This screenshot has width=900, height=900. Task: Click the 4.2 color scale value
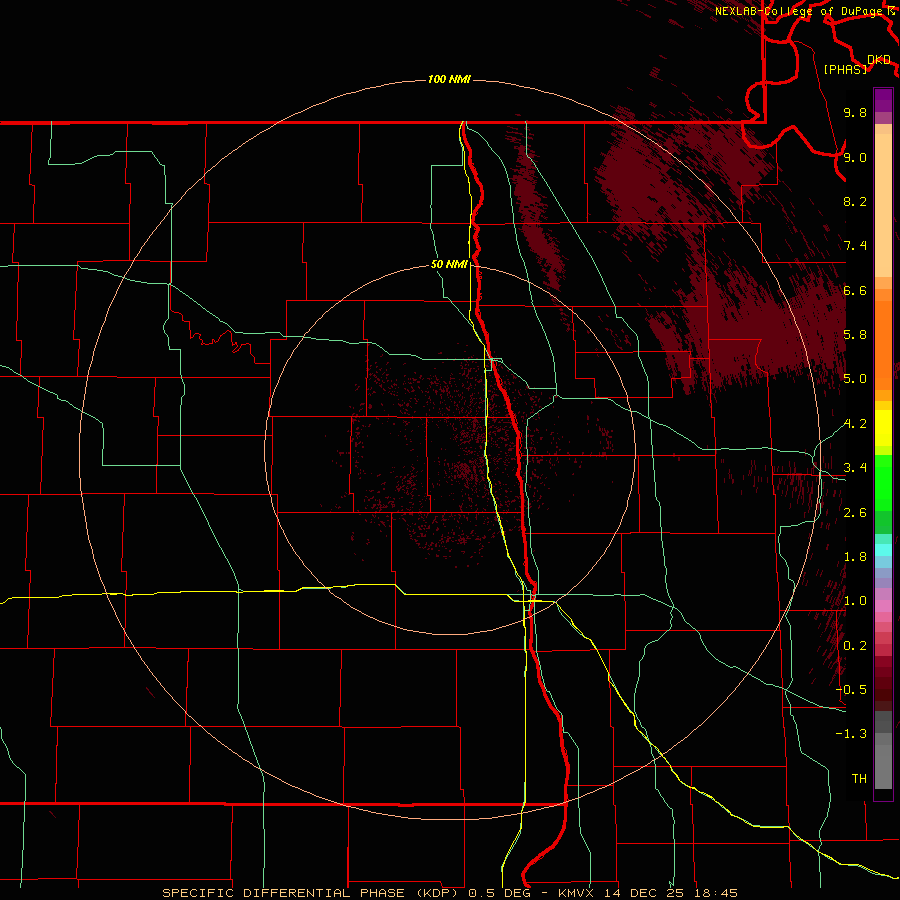pyautogui.click(x=855, y=424)
